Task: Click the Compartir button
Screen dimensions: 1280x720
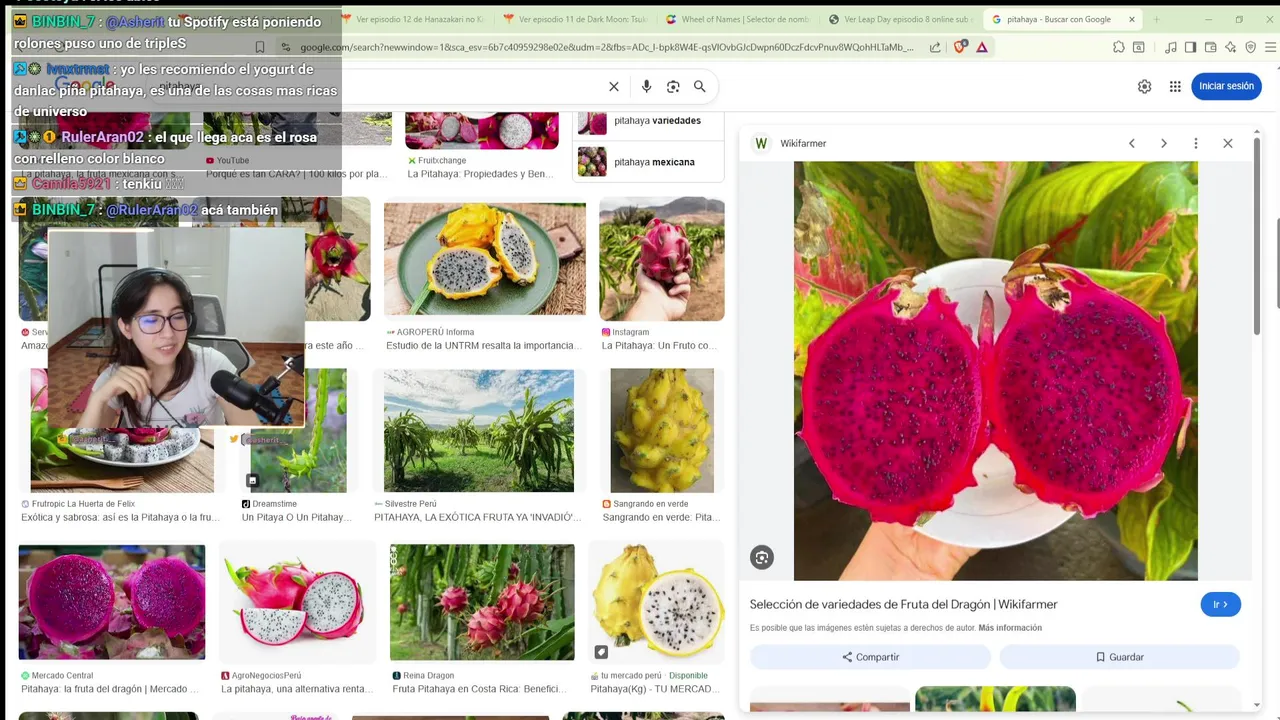Action: pyautogui.click(x=870, y=657)
